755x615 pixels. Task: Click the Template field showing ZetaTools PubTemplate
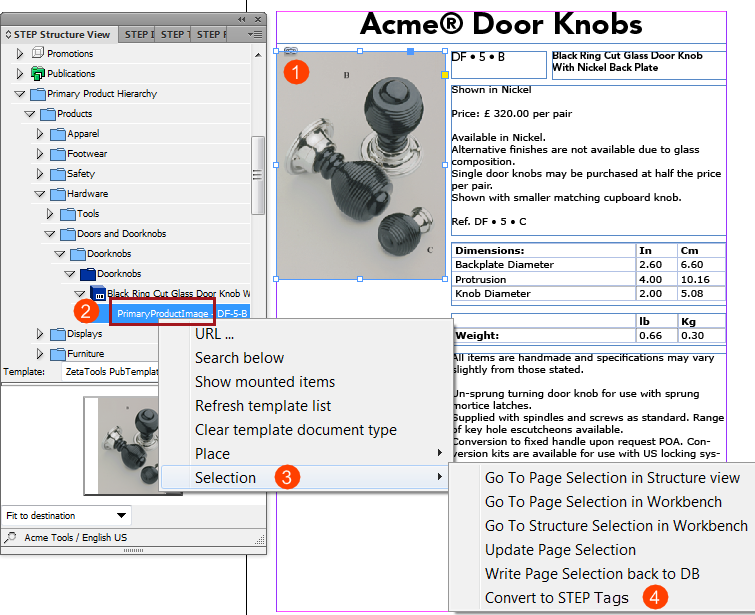tap(111, 372)
